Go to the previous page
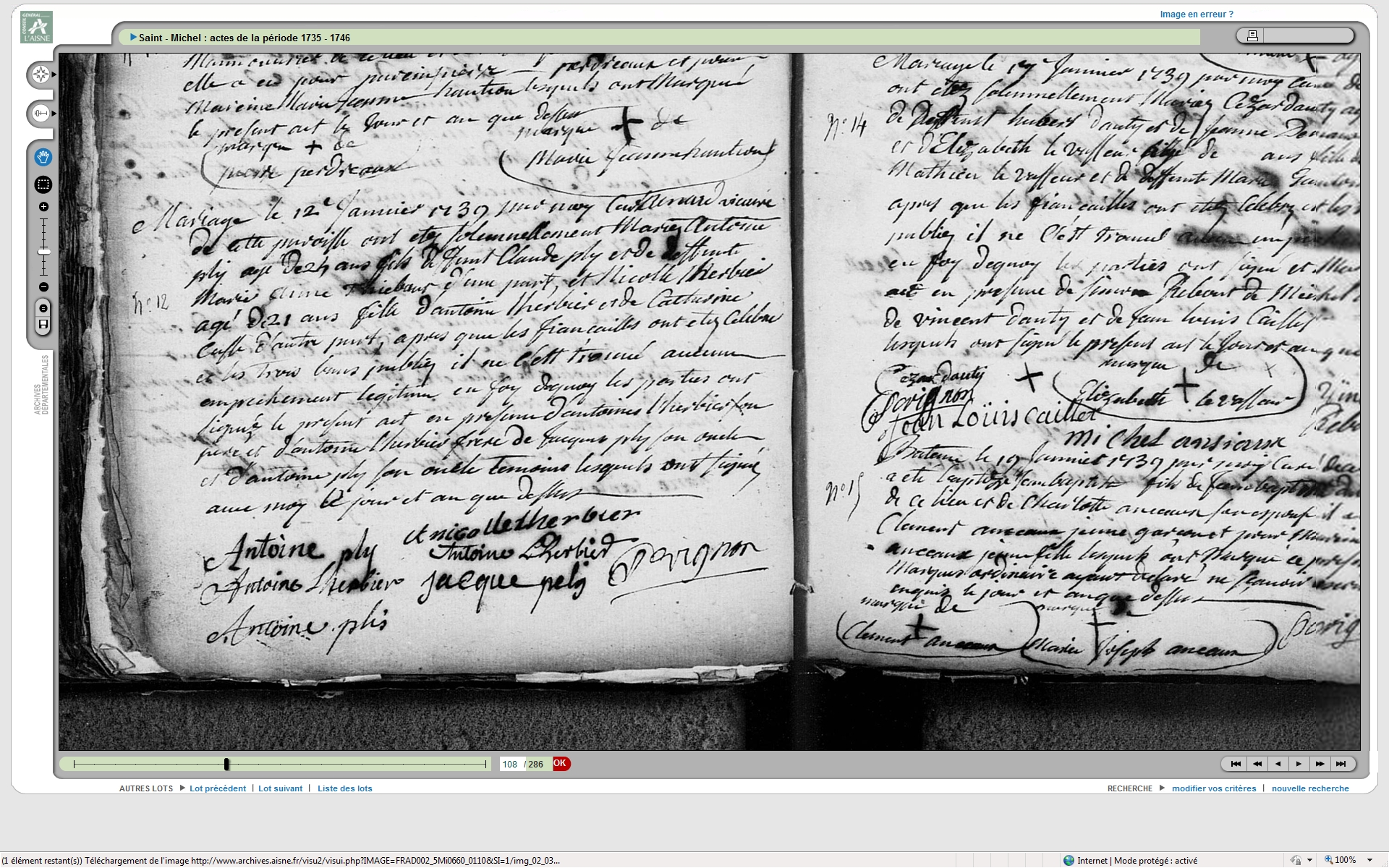This screenshot has height=868, width=1389. (1278, 764)
